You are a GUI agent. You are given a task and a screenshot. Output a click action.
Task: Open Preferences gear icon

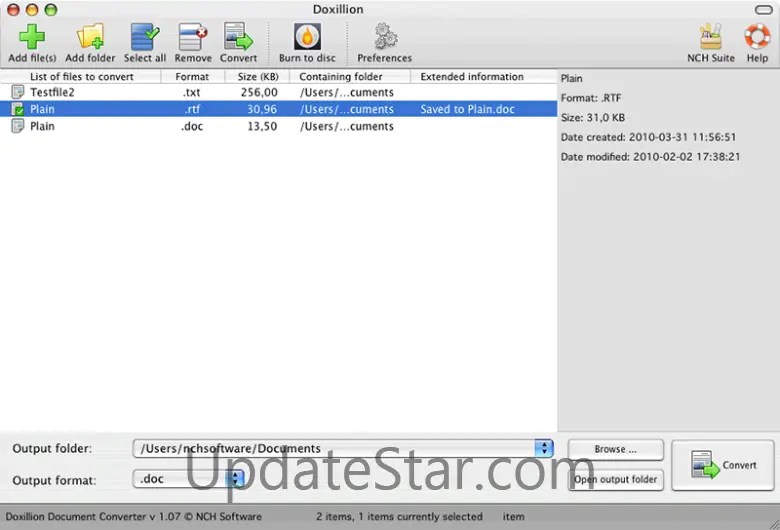point(385,37)
